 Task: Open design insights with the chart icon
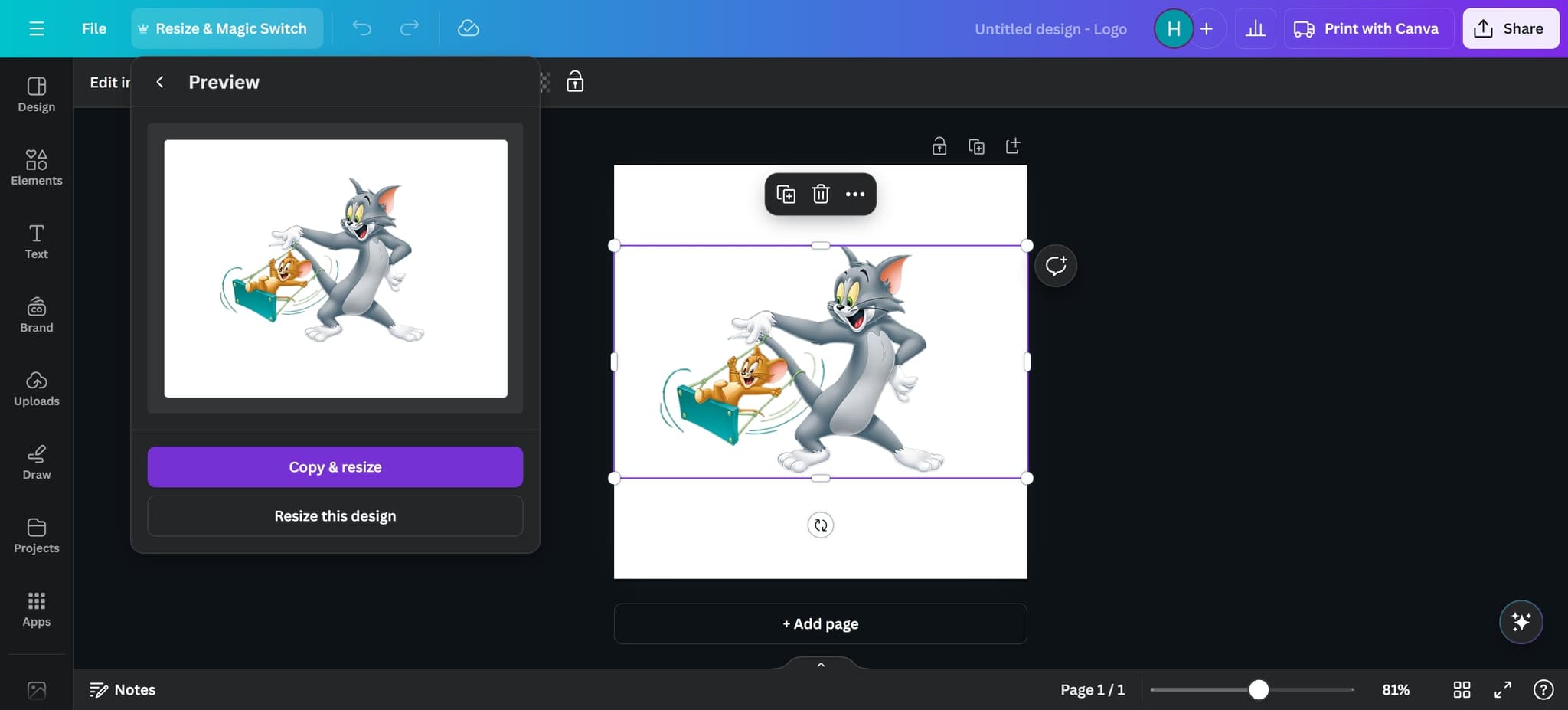coord(1255,28)
